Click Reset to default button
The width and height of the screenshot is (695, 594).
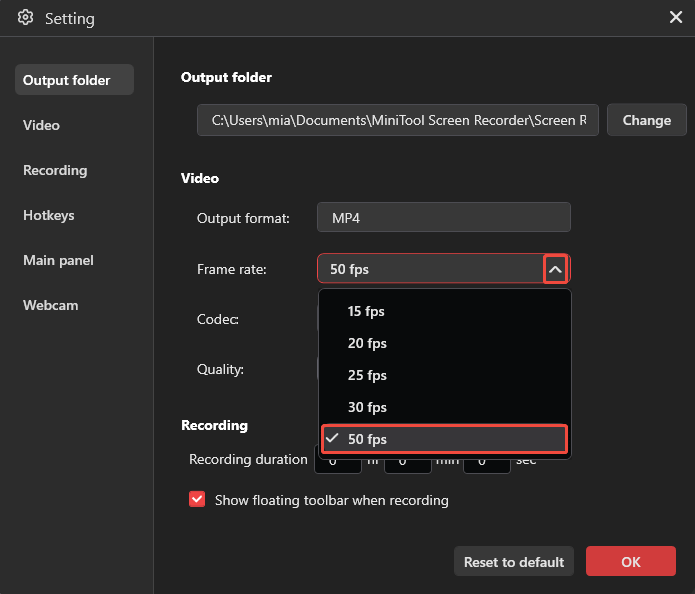click(x=514, y=562)
